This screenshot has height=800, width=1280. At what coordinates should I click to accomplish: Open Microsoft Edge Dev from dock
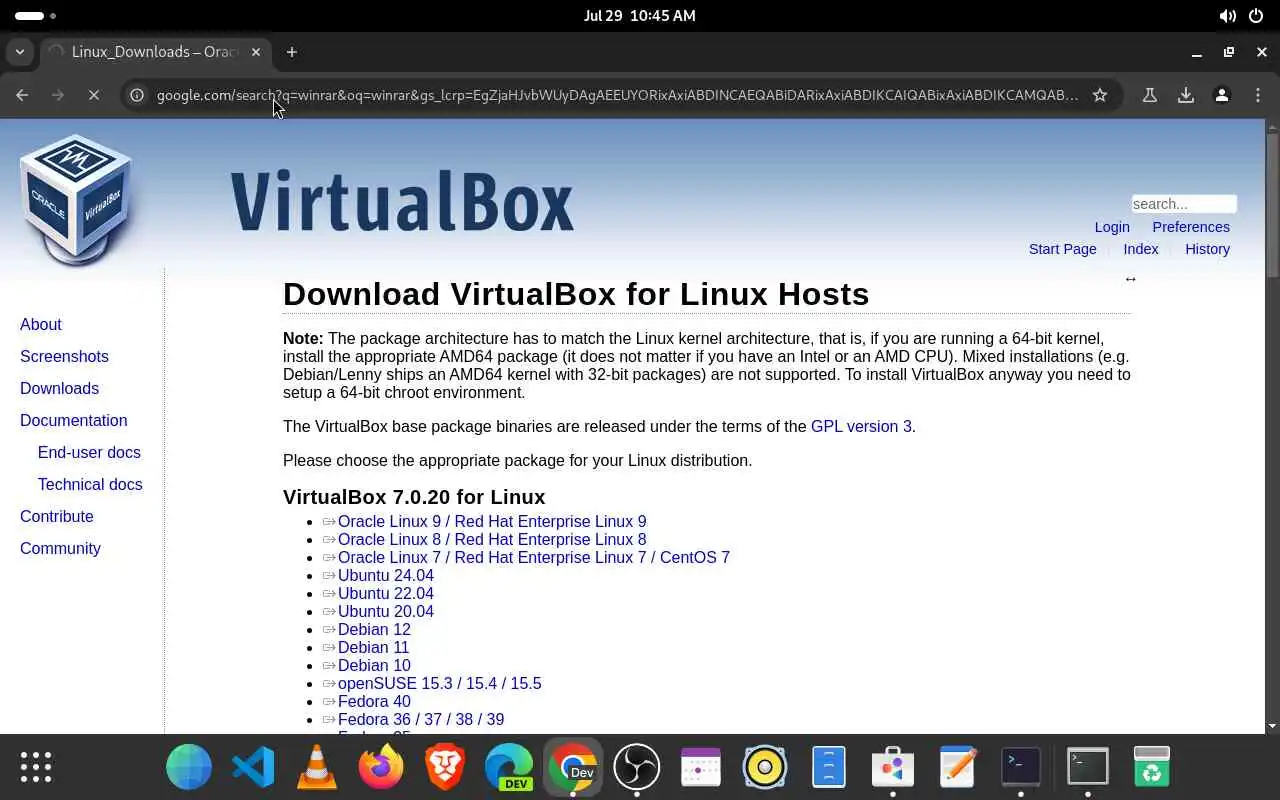click(509, 768)
